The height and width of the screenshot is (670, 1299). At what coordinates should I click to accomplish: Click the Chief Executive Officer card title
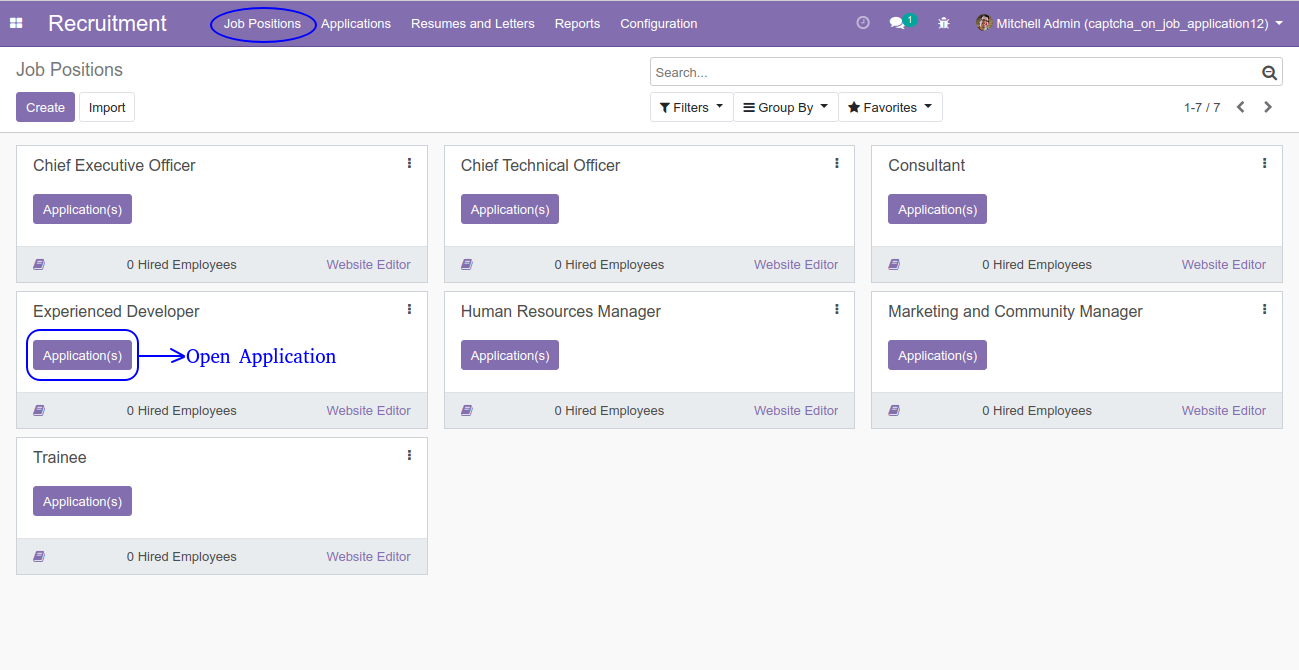(x=114, y=166)
